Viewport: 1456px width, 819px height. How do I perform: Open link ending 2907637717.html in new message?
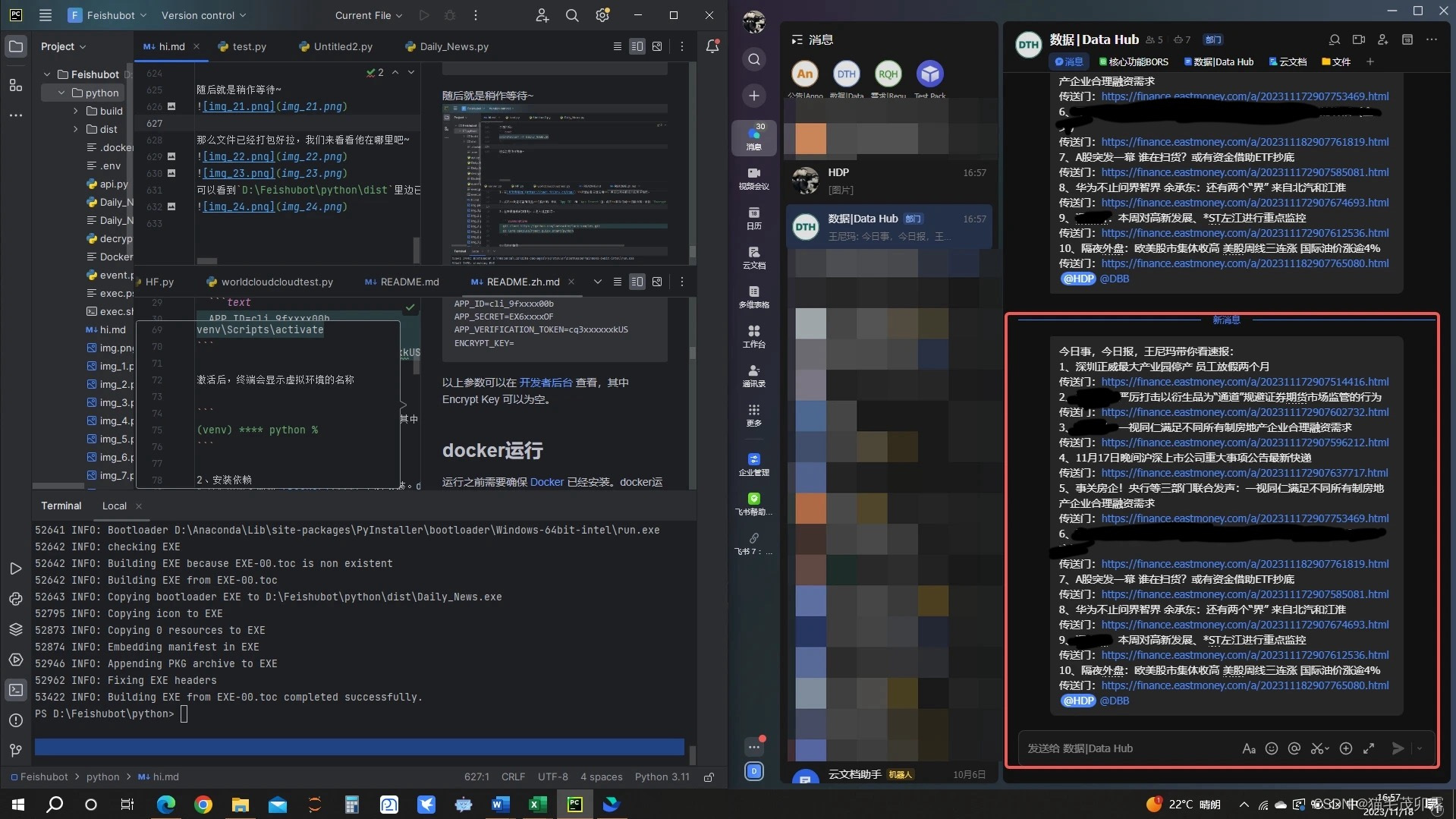(1244, 473)
